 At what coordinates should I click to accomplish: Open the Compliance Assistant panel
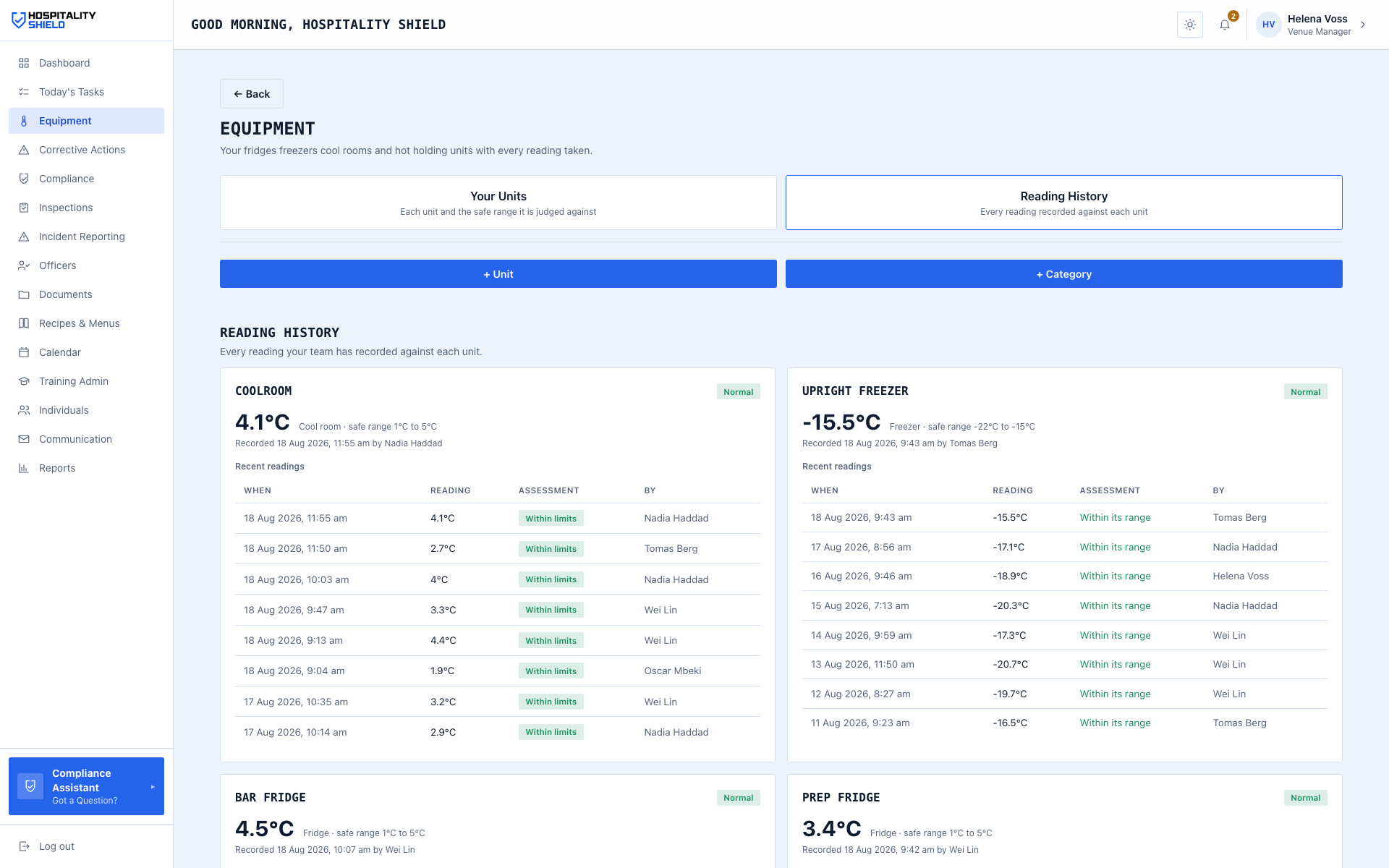pos(87,786)
